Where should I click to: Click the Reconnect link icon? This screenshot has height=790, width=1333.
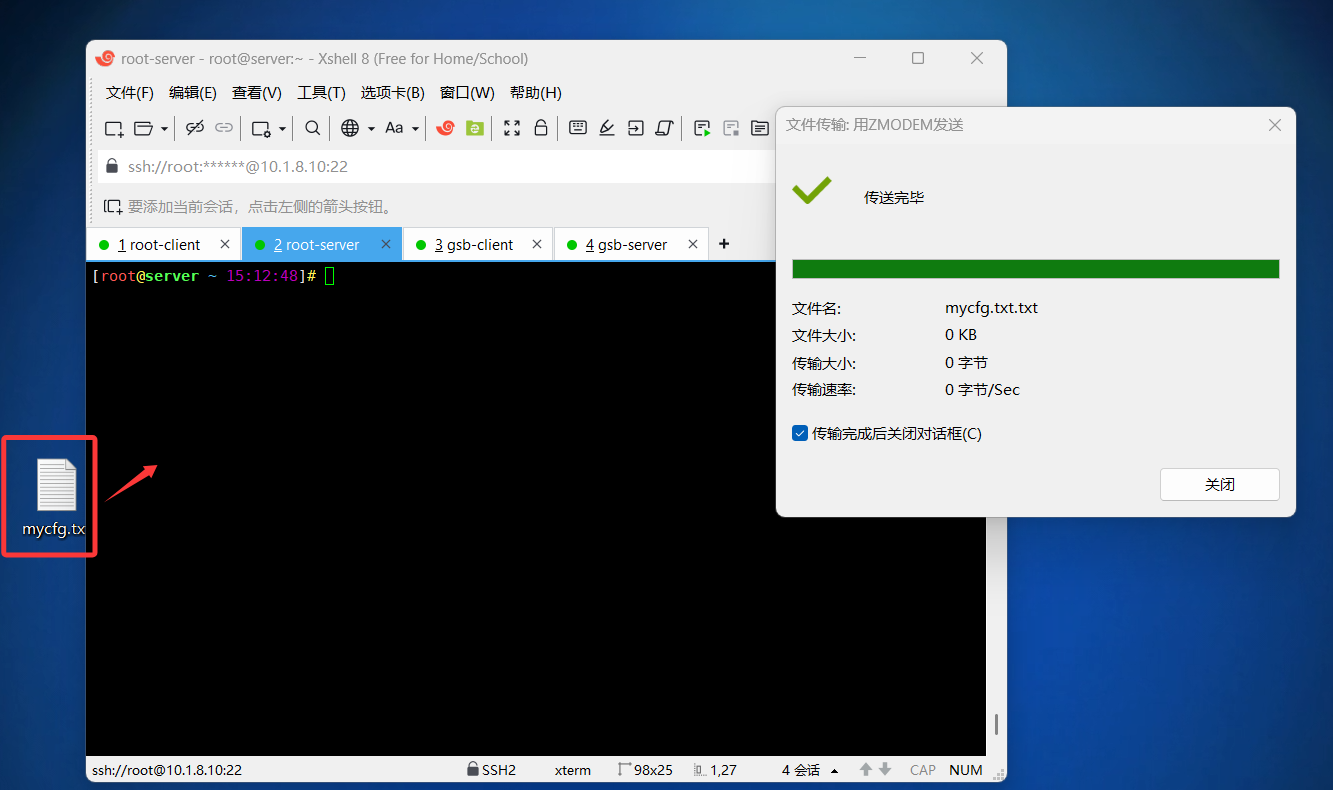click(224, 128)
